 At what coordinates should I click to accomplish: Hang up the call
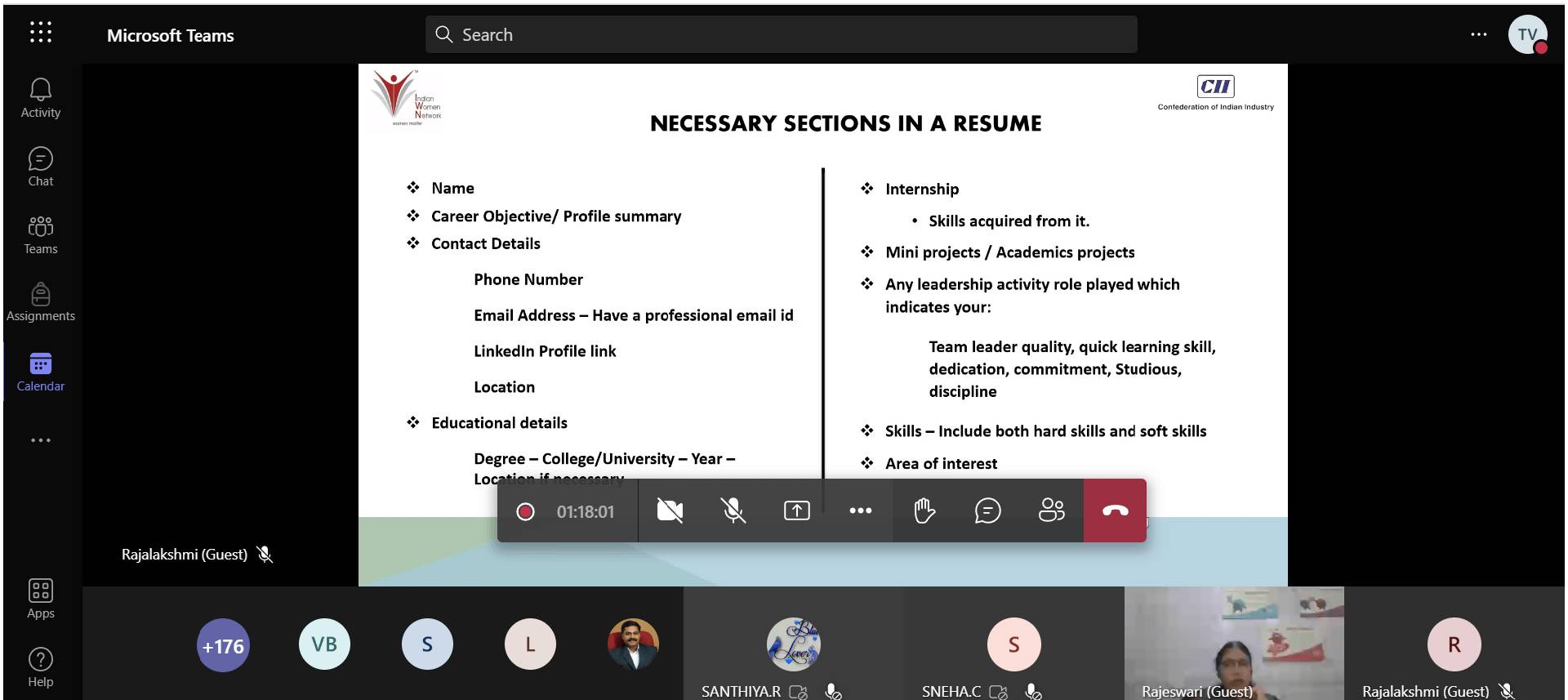coord(1115,511)
